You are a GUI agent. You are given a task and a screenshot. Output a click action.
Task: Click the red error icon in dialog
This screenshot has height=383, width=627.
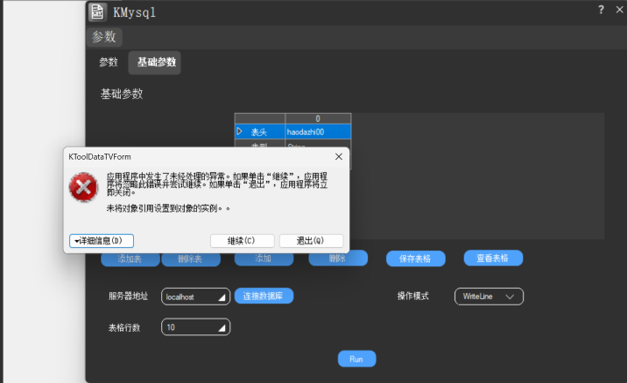(83, 187)
